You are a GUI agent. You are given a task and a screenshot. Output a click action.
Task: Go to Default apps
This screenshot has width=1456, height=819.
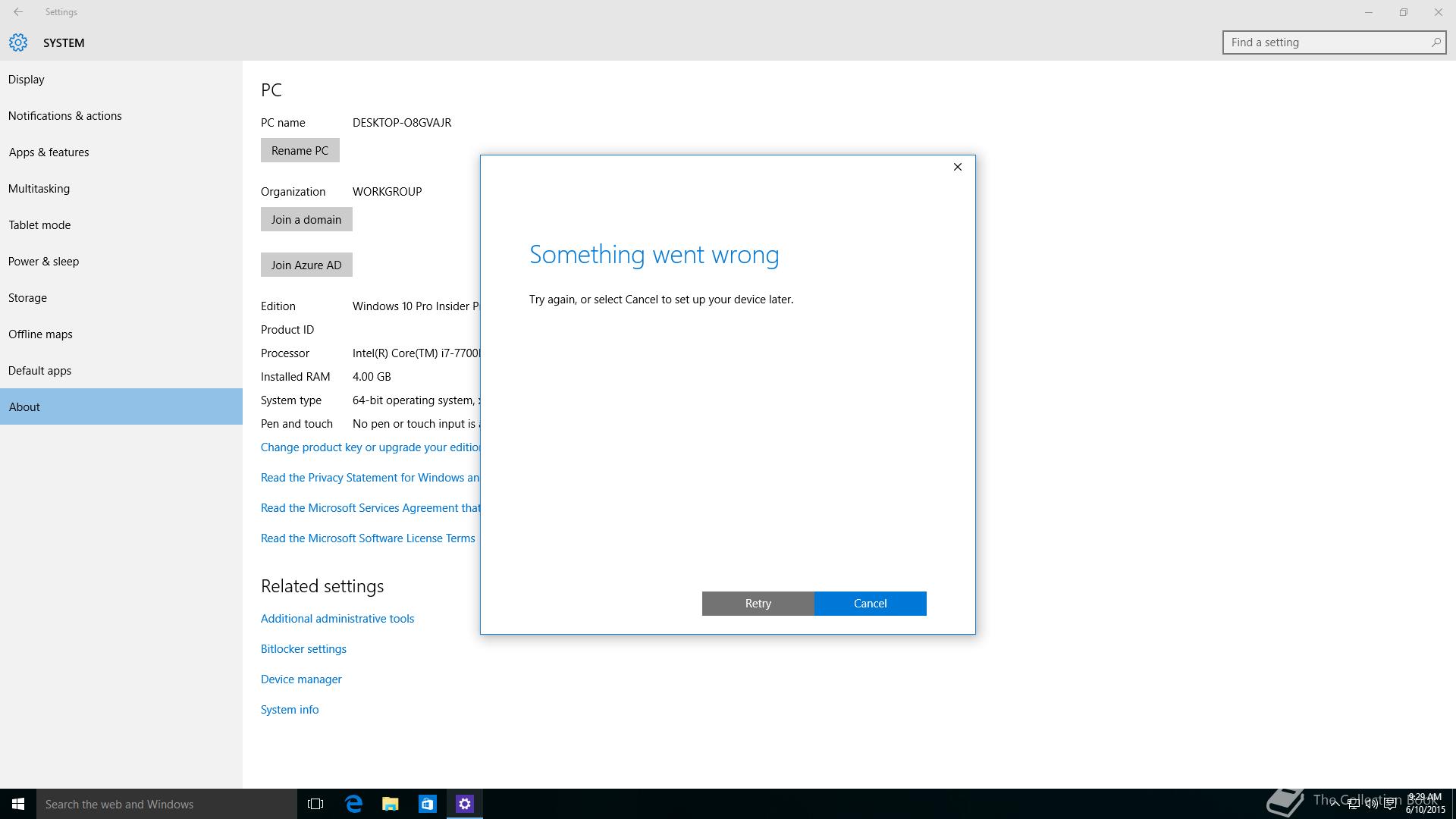(121, 371)
